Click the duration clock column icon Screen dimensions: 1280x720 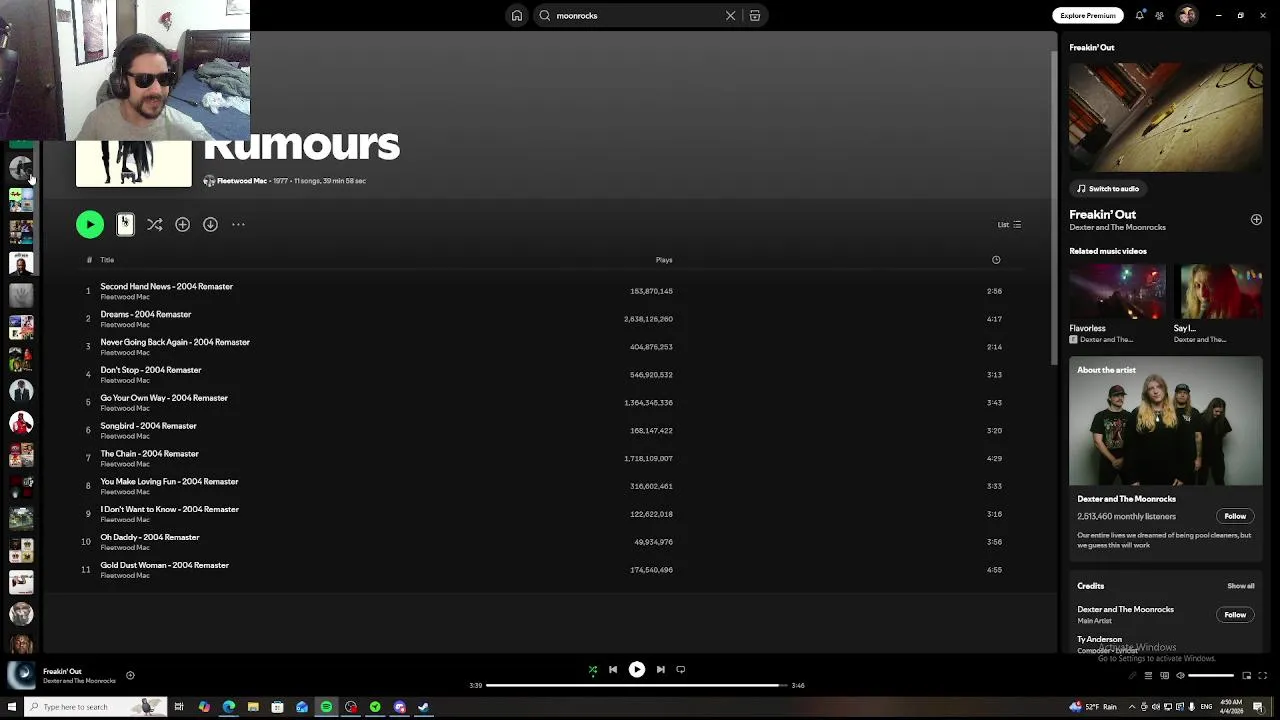[x=996, y=260]
